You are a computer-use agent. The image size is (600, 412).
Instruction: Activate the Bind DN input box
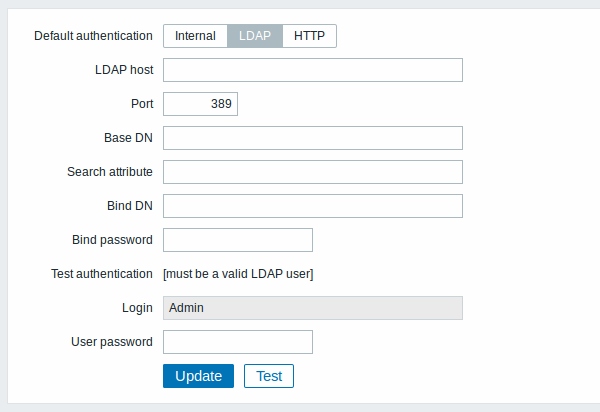pos(313,206)
